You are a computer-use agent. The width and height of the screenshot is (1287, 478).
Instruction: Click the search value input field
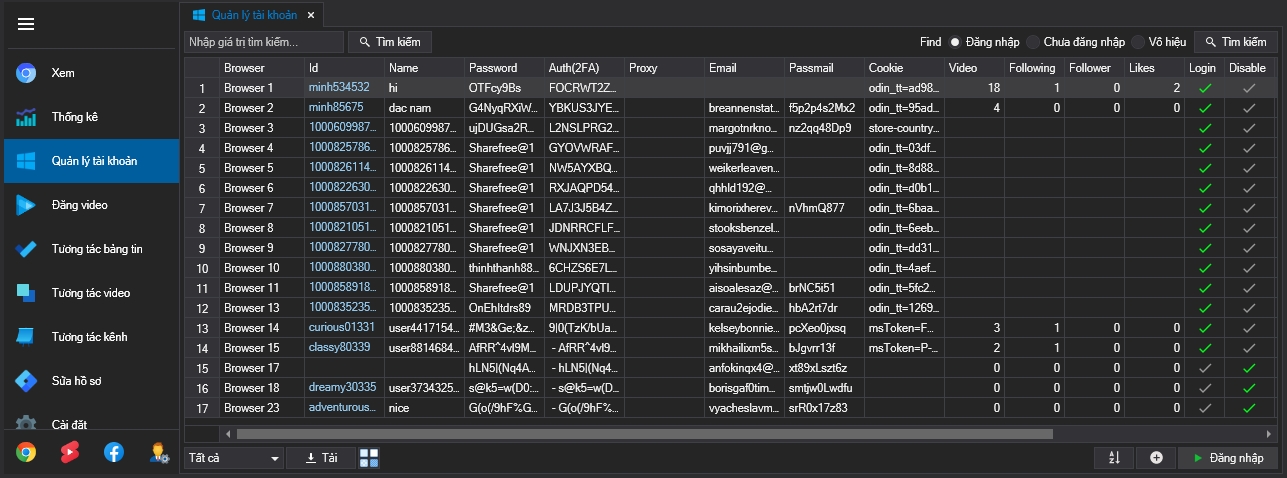coord(263,42)
